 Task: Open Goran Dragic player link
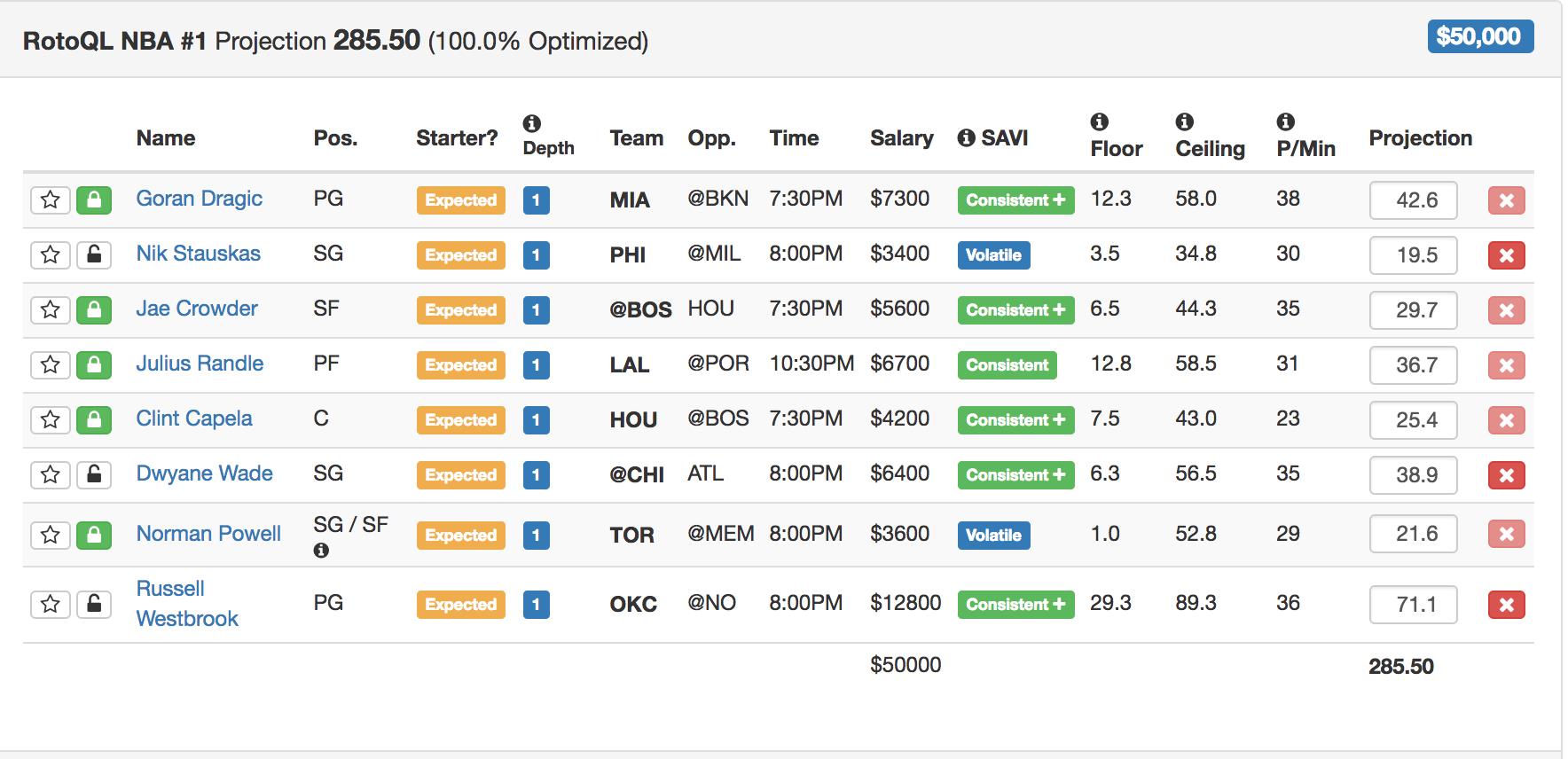pyautogui.click(x=199, y=199)
